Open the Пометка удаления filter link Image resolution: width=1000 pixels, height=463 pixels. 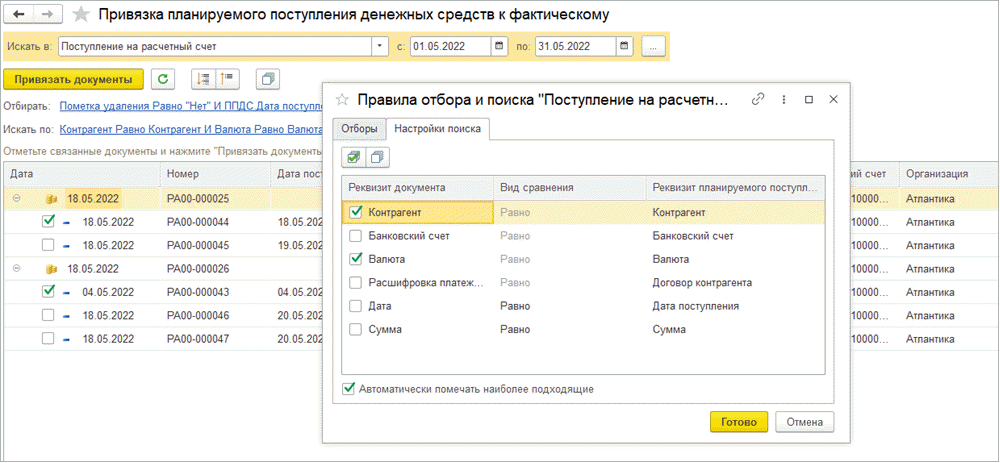pyautogui.click(x=190, y=105)
